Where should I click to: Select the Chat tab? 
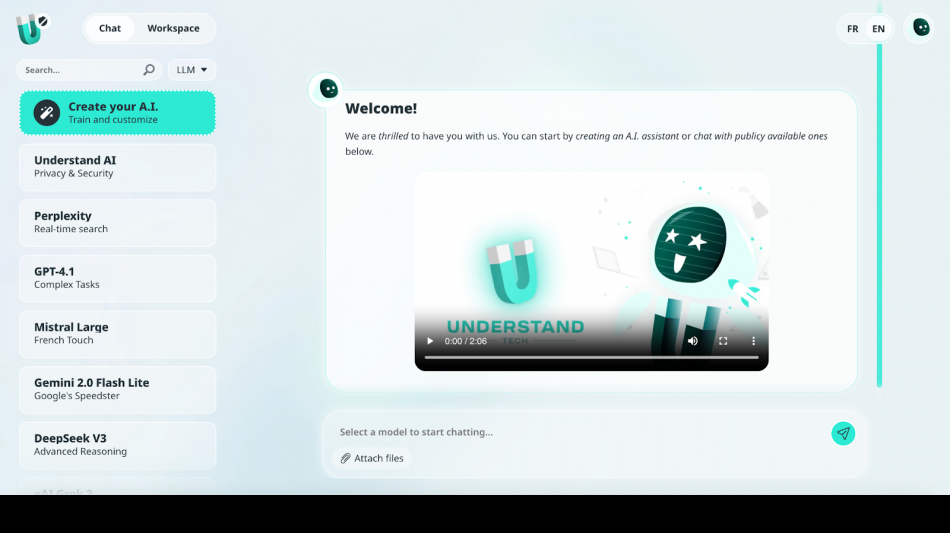pyautogui.click(x=110, y=28)
